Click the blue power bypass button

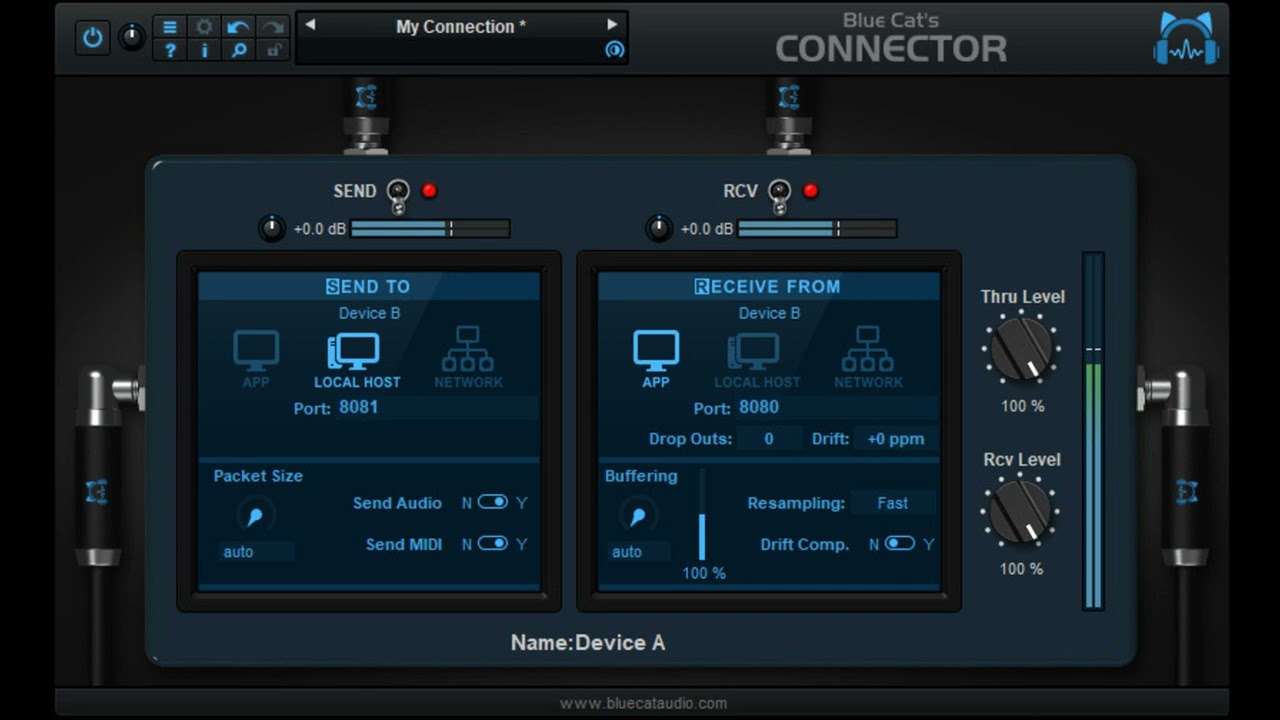[x=93, y=38]
